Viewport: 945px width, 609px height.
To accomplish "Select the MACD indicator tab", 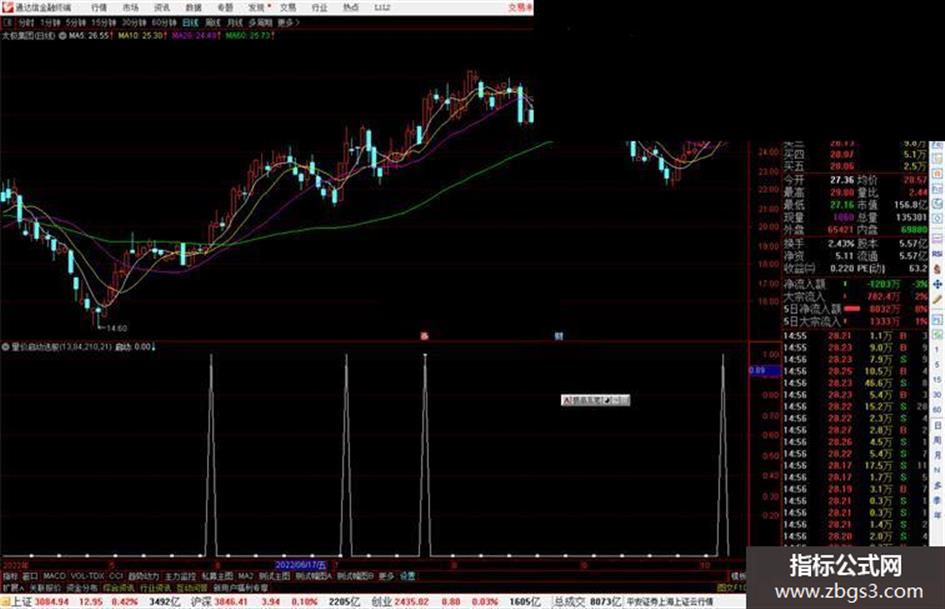I will 54,576.
